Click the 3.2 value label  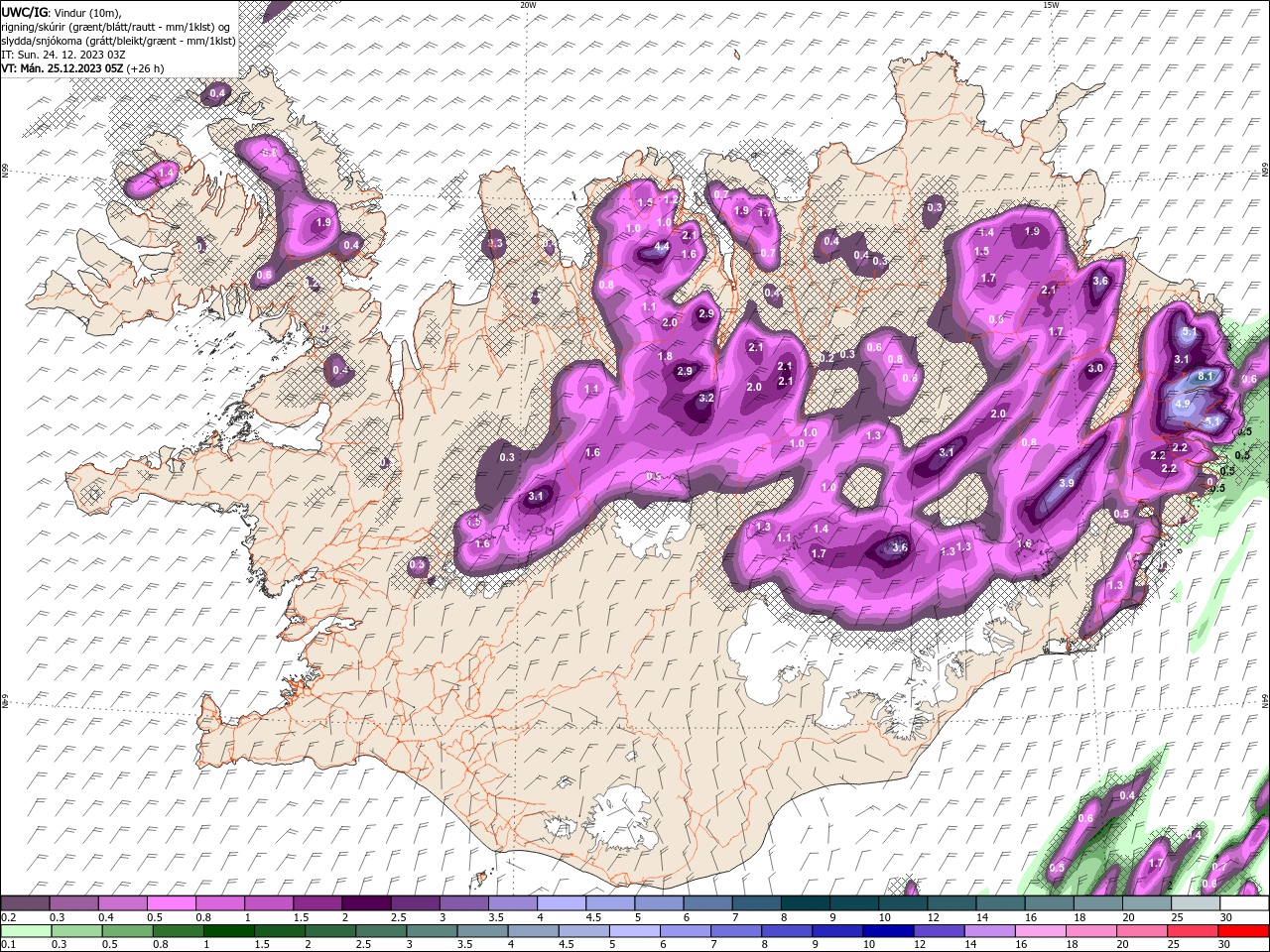pos(706,398)
